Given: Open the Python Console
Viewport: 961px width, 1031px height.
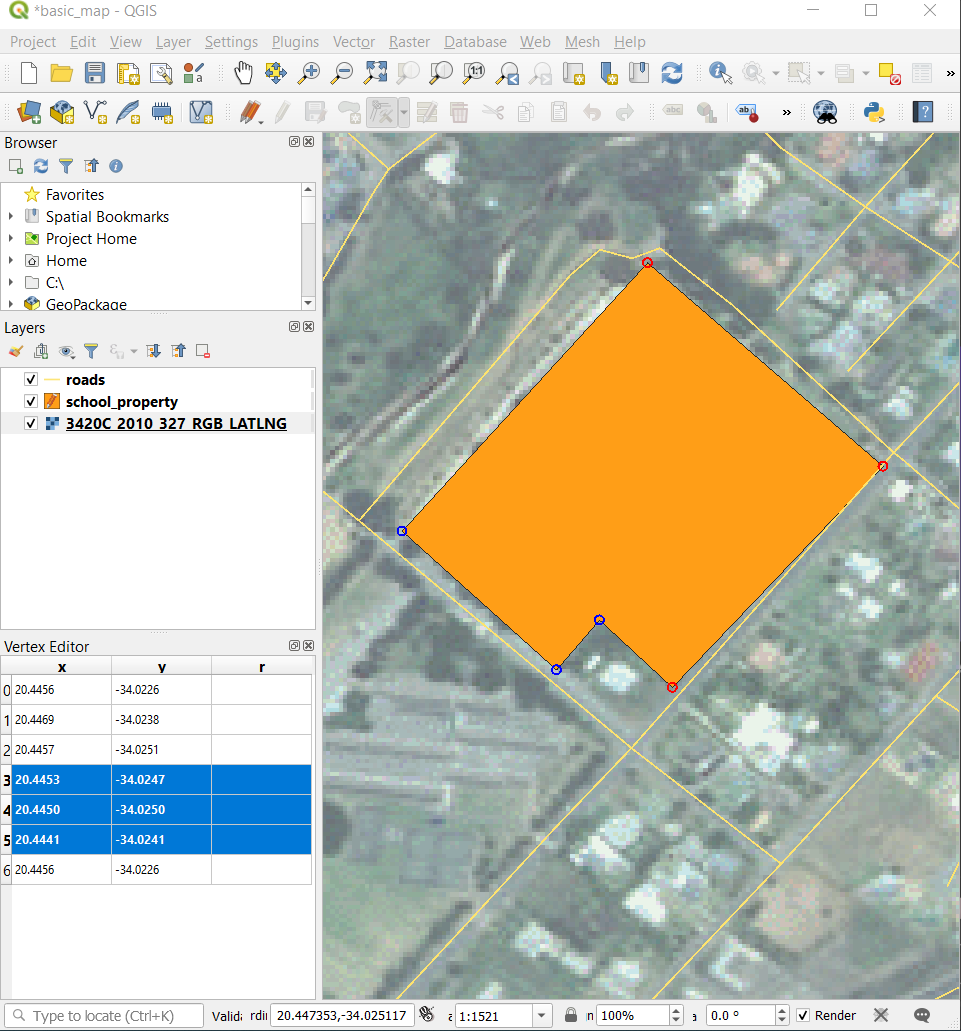Looking at the screenshot, I should (x=875, y=112).
